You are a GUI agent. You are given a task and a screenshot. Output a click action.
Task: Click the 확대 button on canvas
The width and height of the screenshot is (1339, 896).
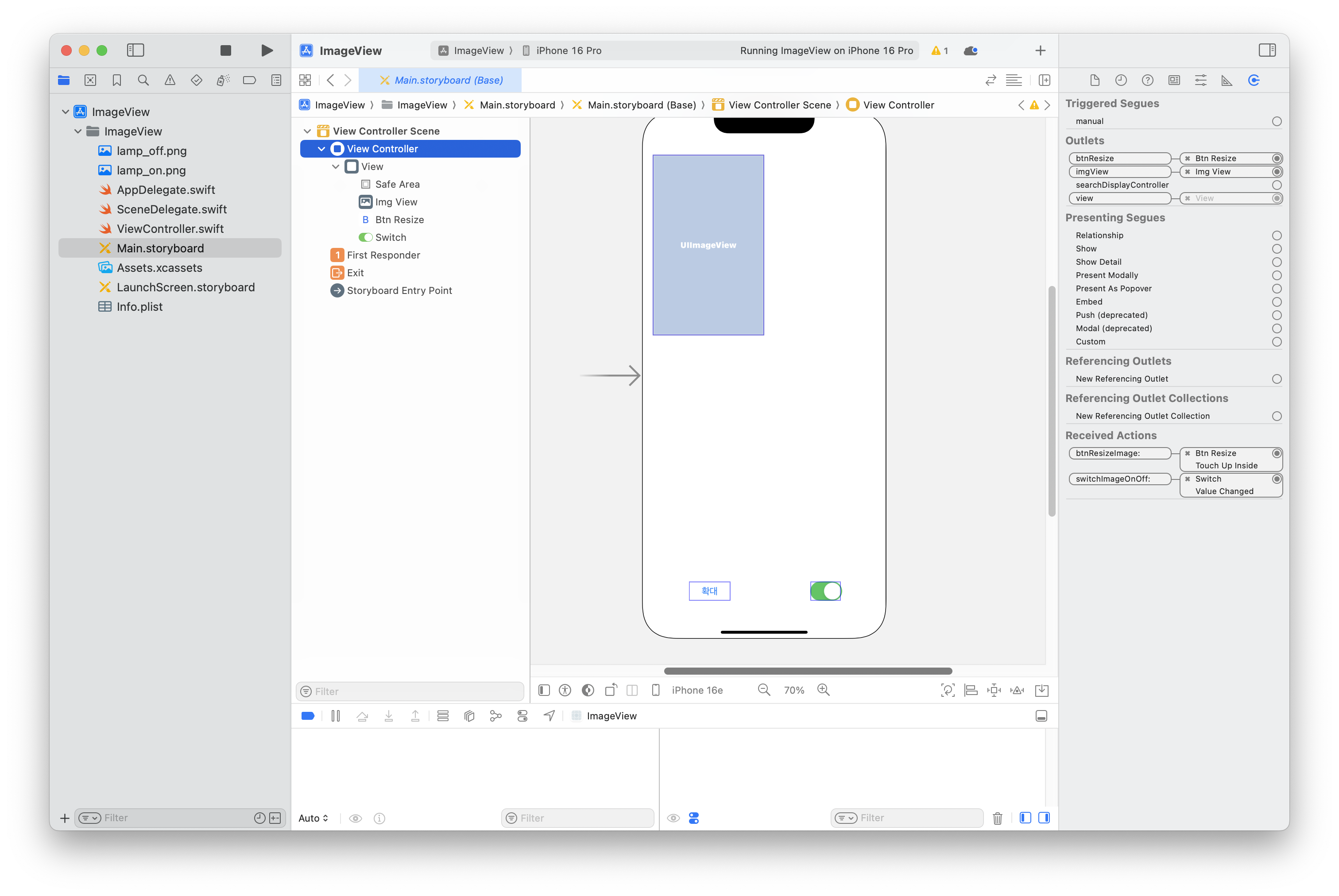[709, 591]
